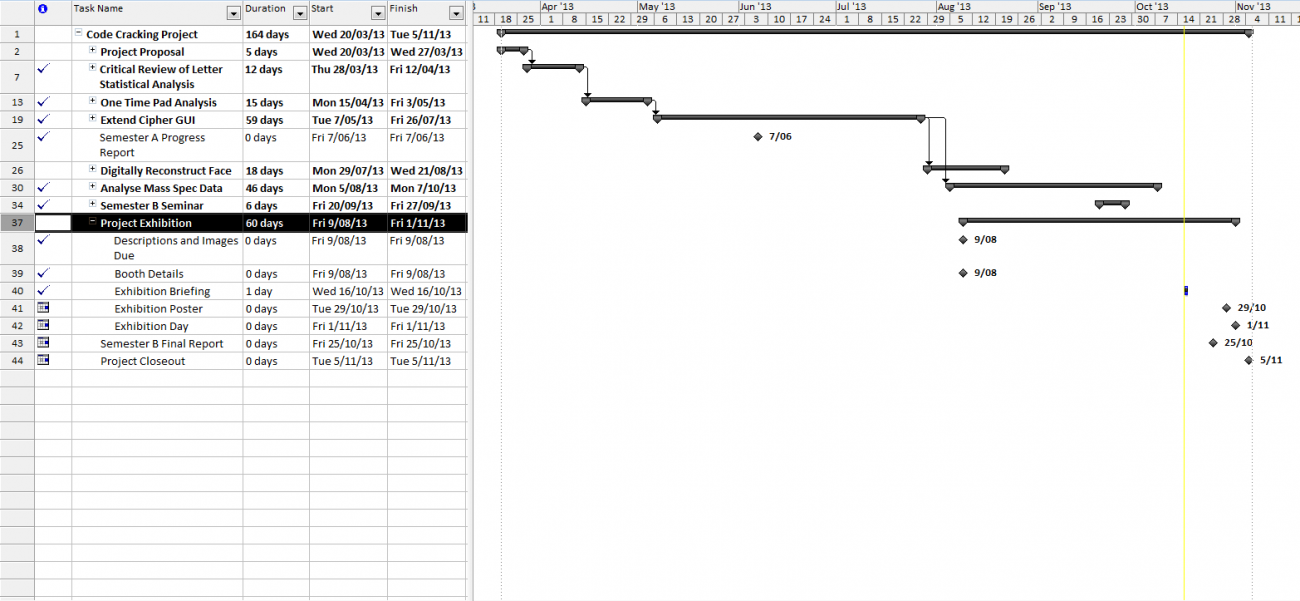Select the 25/10 Final Report milestone marker
This screenshot has width=1300, height=601.
(x=1213, y=342)
